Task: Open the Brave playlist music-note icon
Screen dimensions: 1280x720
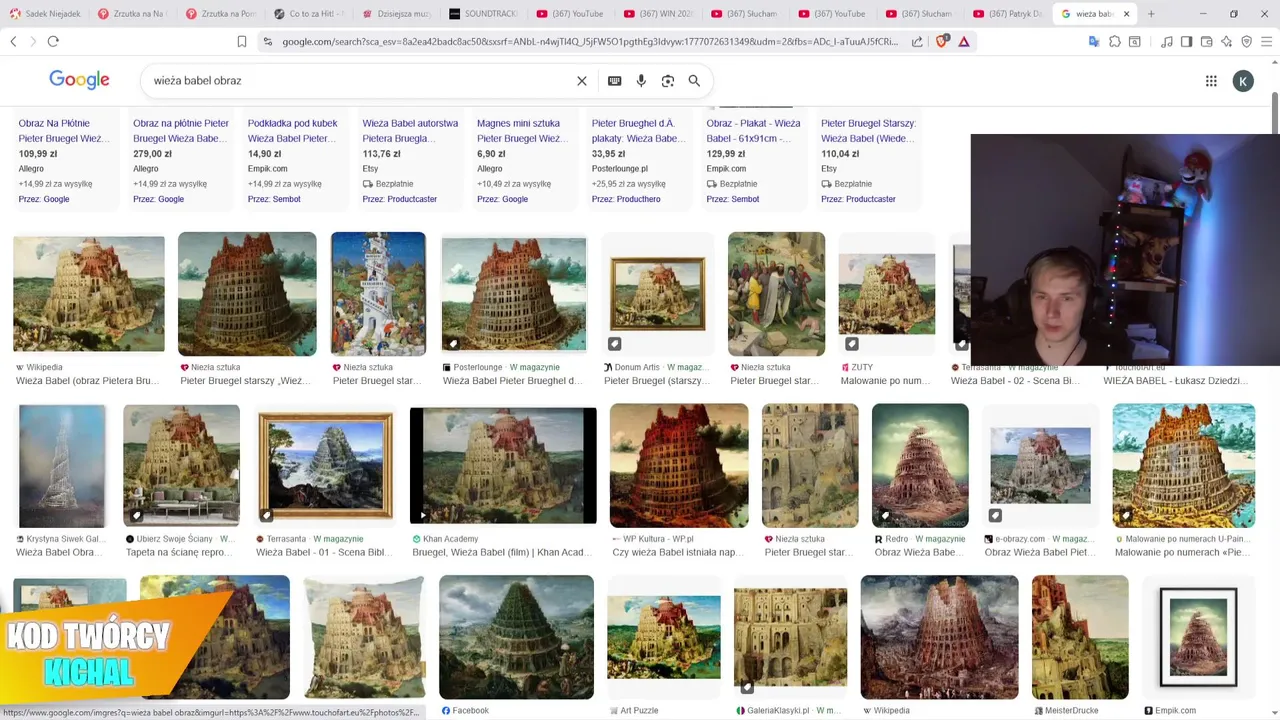Action: point(1166,41)
